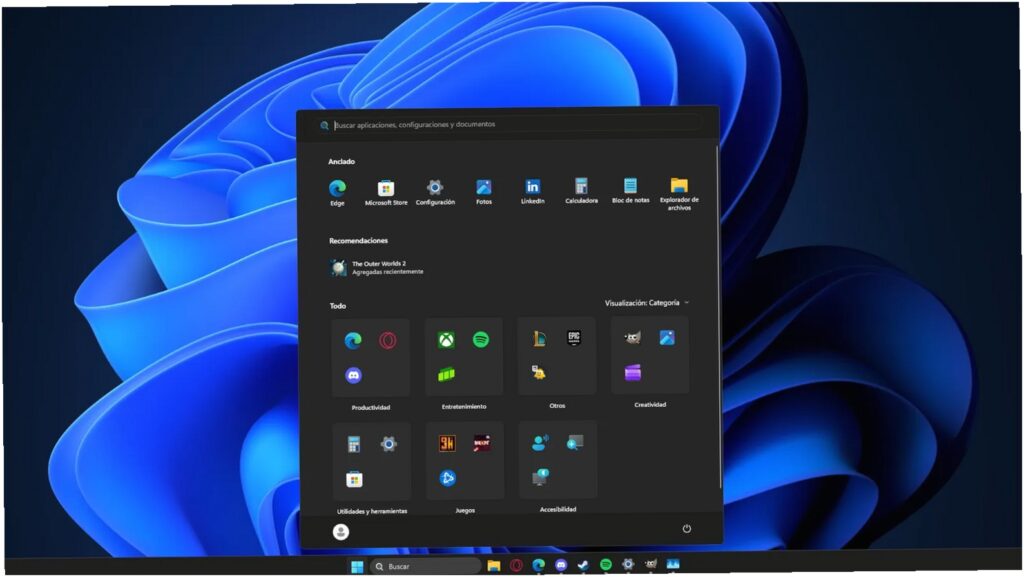Open Xbox app in Entretenimiento group
Image resolution: width=1024 pixels, height=577 pixels.
(x=446, y=340)
